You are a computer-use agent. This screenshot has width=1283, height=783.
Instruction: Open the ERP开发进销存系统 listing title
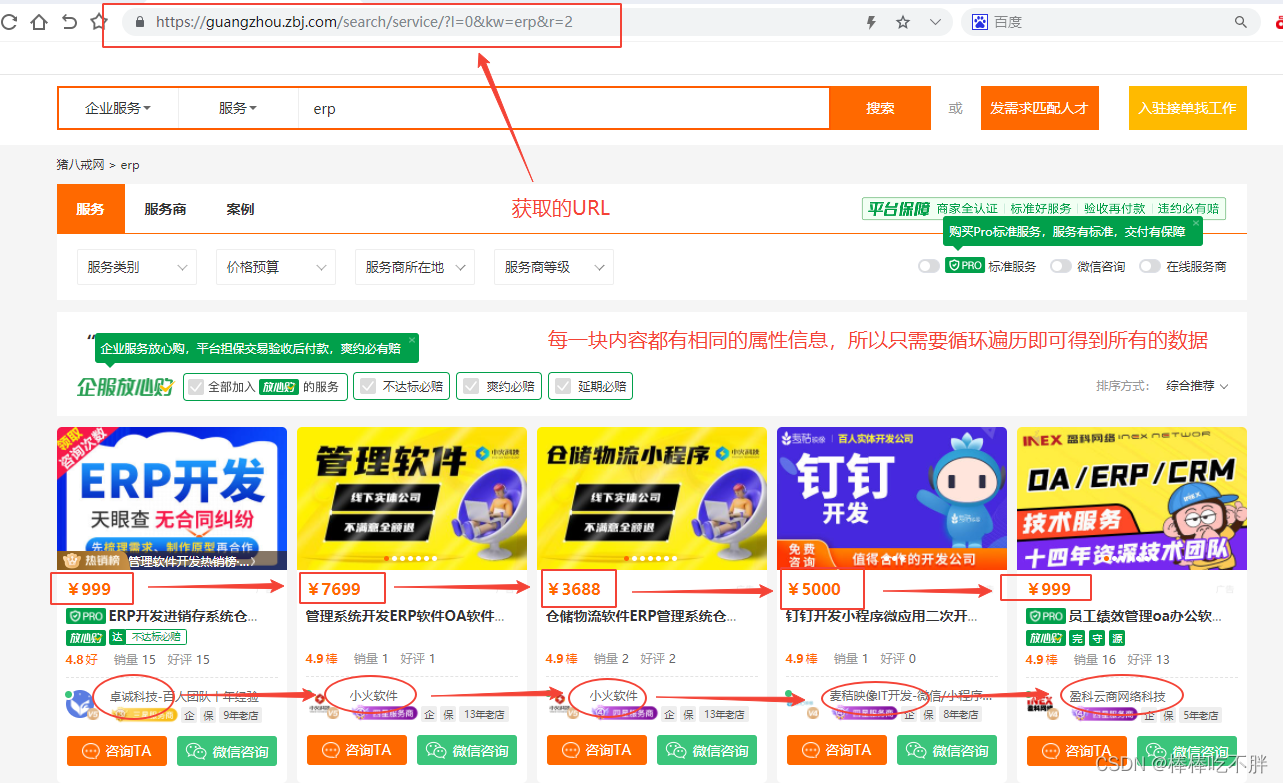[183, 616]
